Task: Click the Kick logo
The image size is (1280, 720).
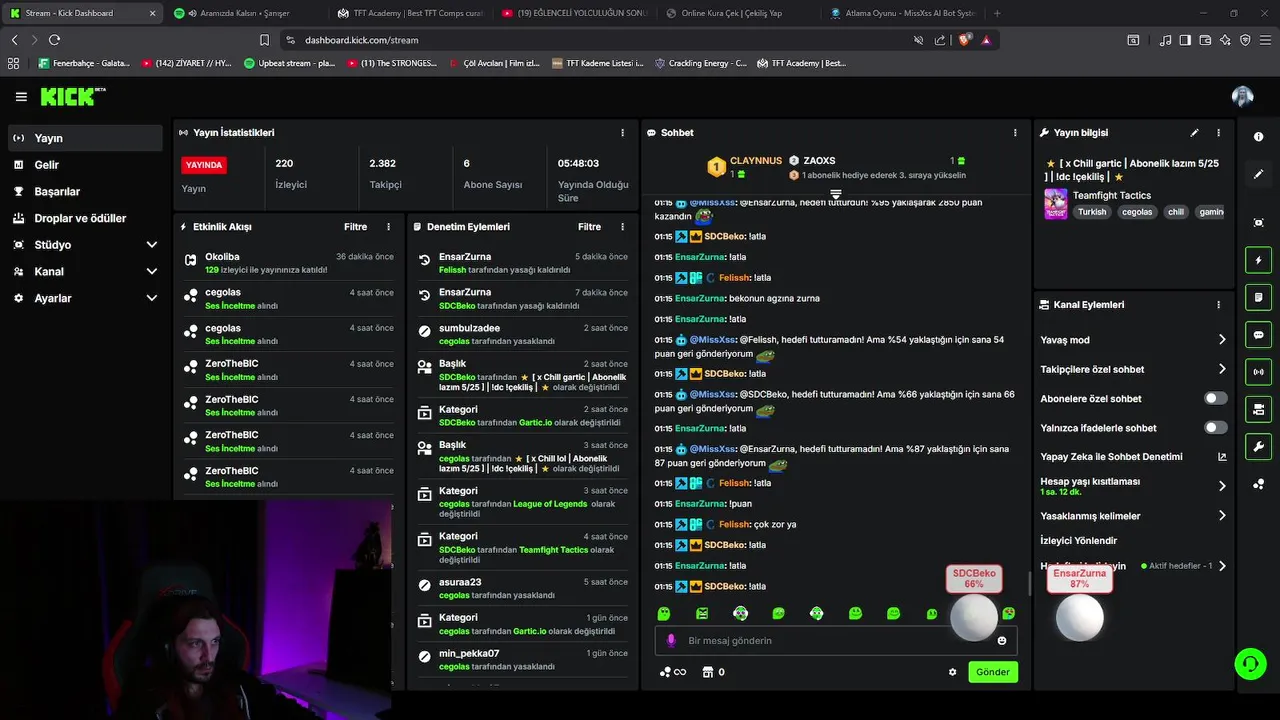Action: [x=72, y=97]
